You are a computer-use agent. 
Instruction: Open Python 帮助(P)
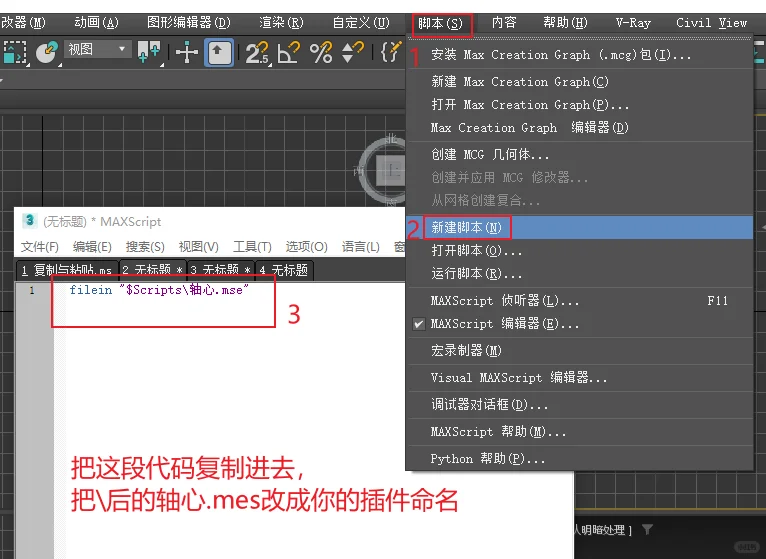pos(579,458)
